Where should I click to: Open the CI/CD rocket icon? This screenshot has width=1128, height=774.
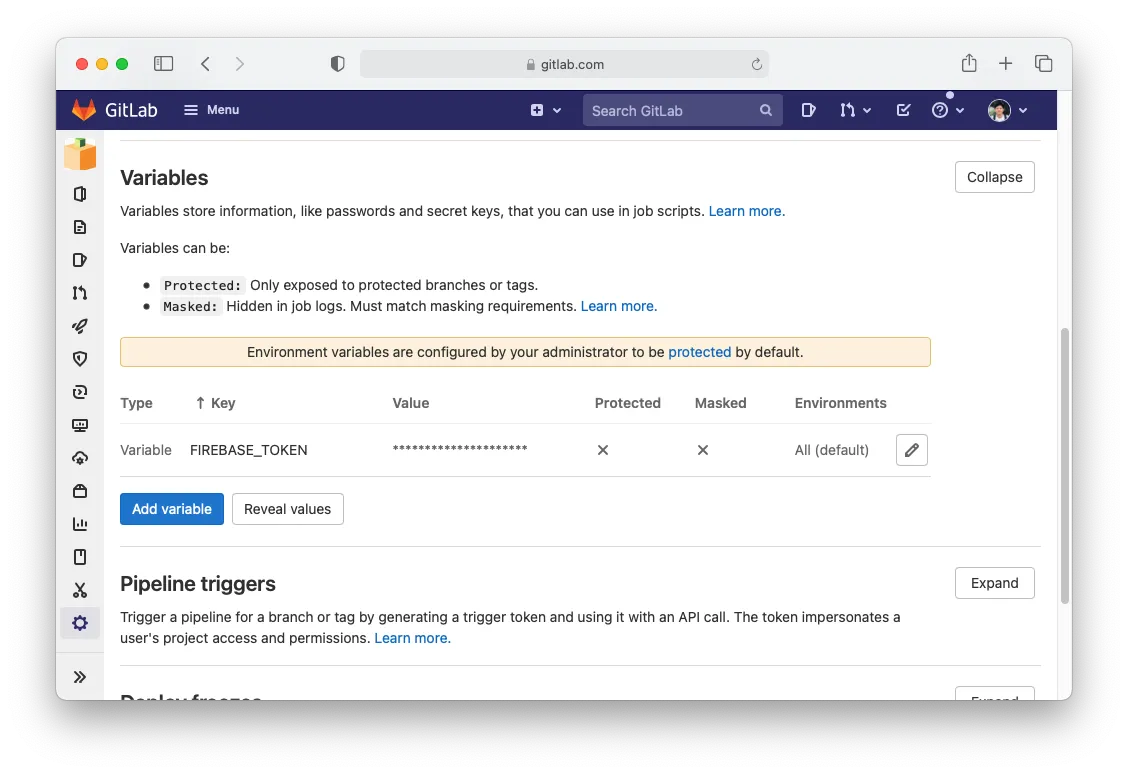(x=80, y=326)
